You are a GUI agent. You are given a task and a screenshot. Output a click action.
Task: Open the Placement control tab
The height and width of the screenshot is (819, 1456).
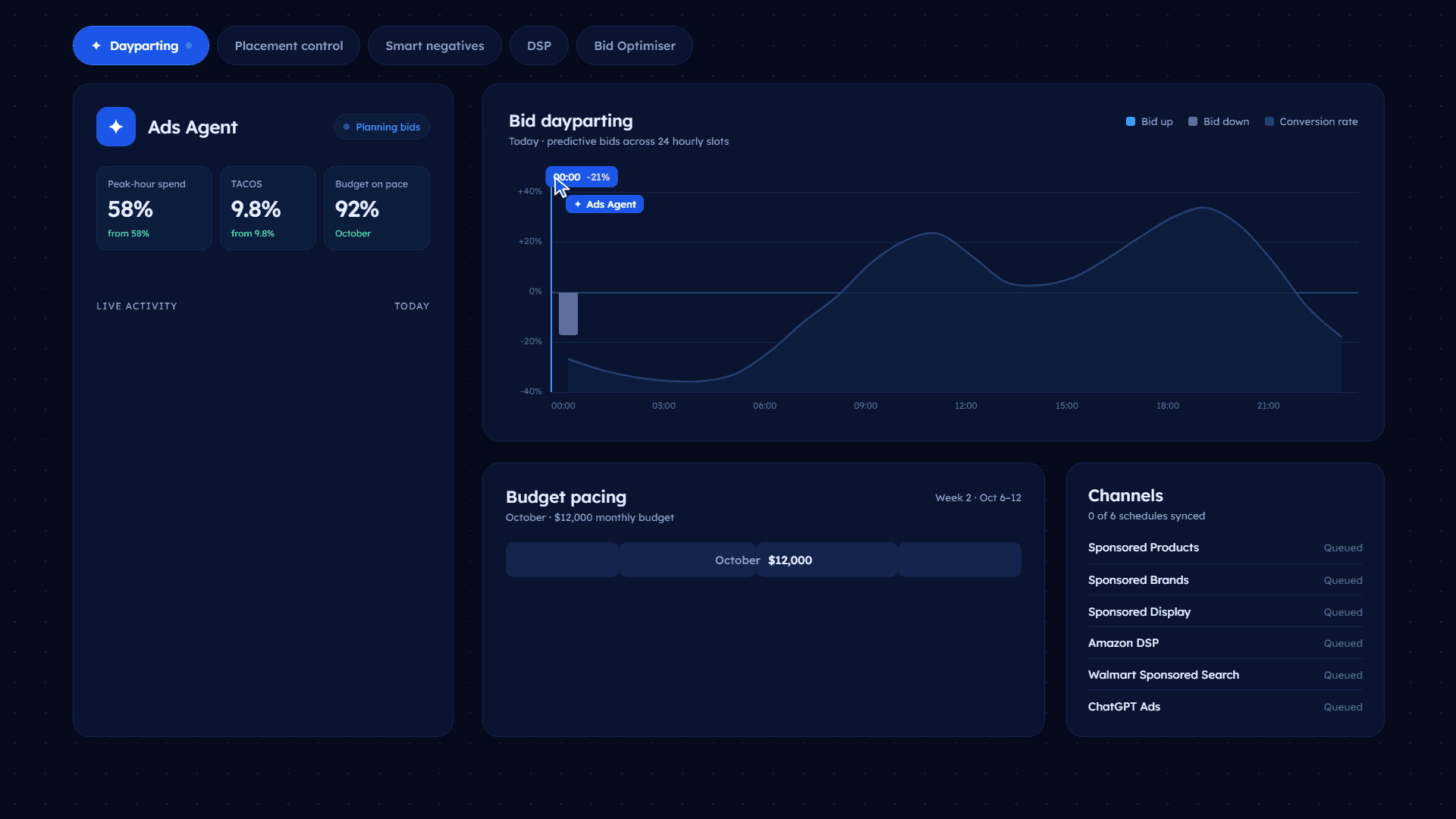point(288,45)
